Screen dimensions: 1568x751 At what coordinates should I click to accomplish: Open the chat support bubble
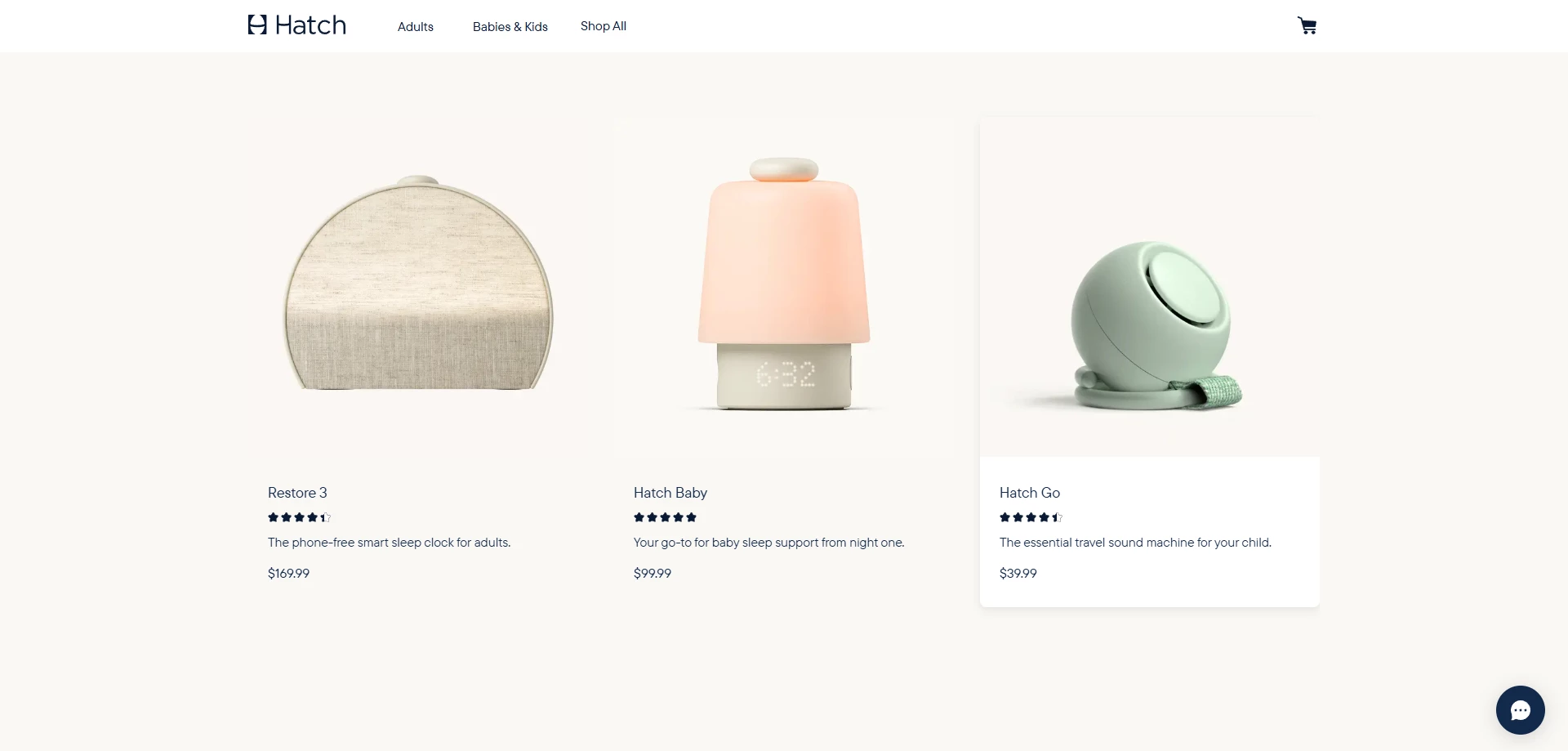1520,710
